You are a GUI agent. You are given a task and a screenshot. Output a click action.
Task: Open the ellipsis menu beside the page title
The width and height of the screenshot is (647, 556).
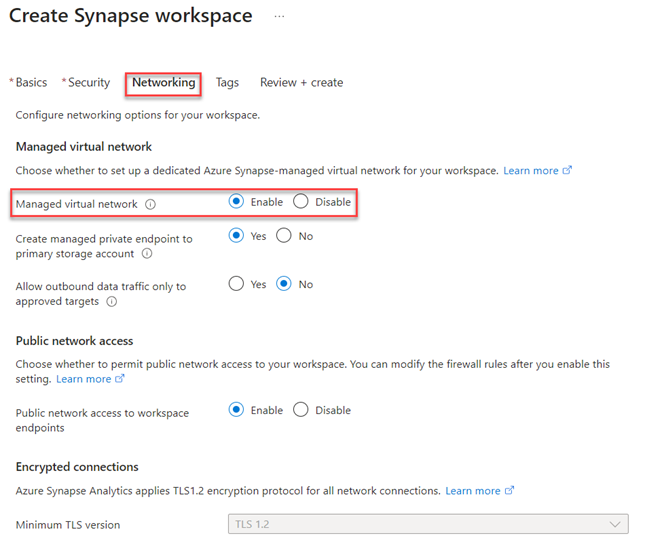click(x=279, y=17)
